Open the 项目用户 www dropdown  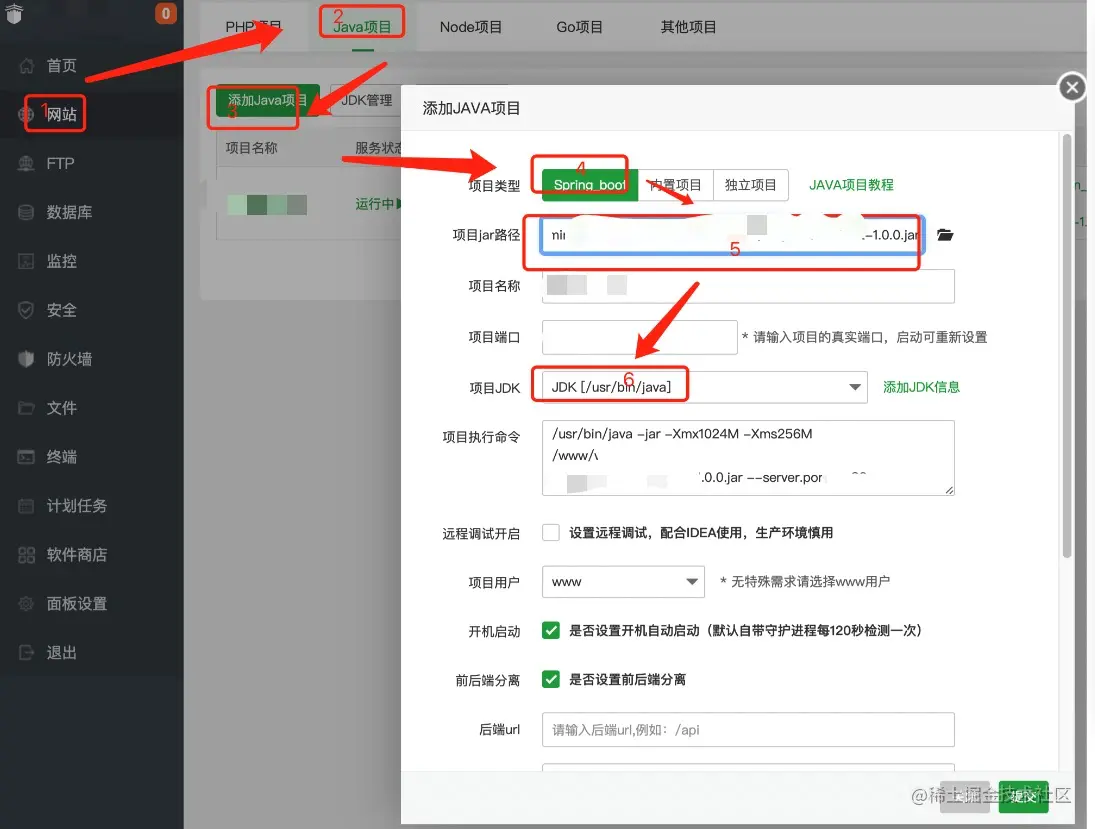[624, 582]
